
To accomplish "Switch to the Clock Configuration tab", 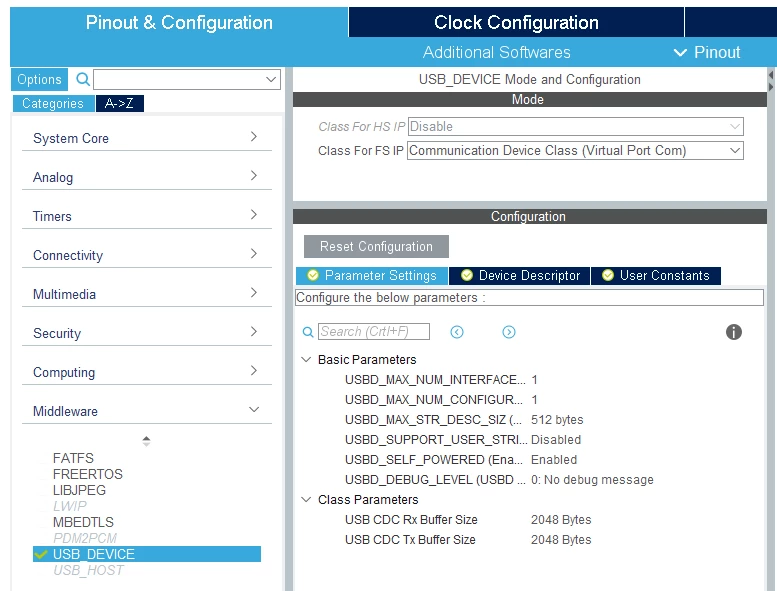I will [x=516, y=22].
